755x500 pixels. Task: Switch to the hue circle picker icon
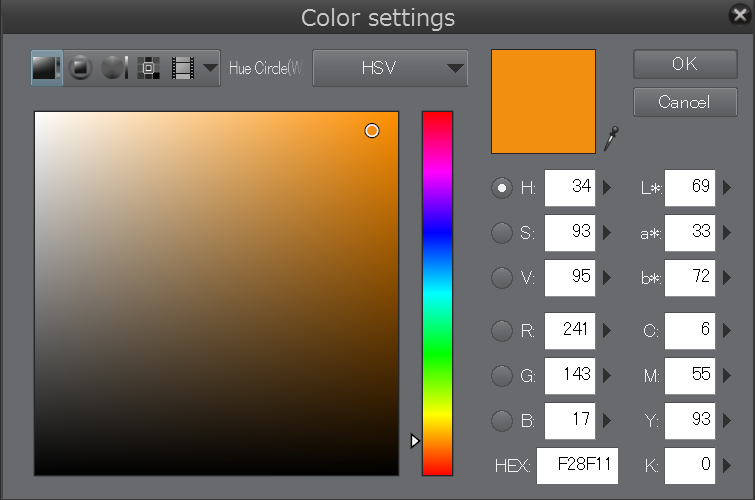(x=81, y=68)
